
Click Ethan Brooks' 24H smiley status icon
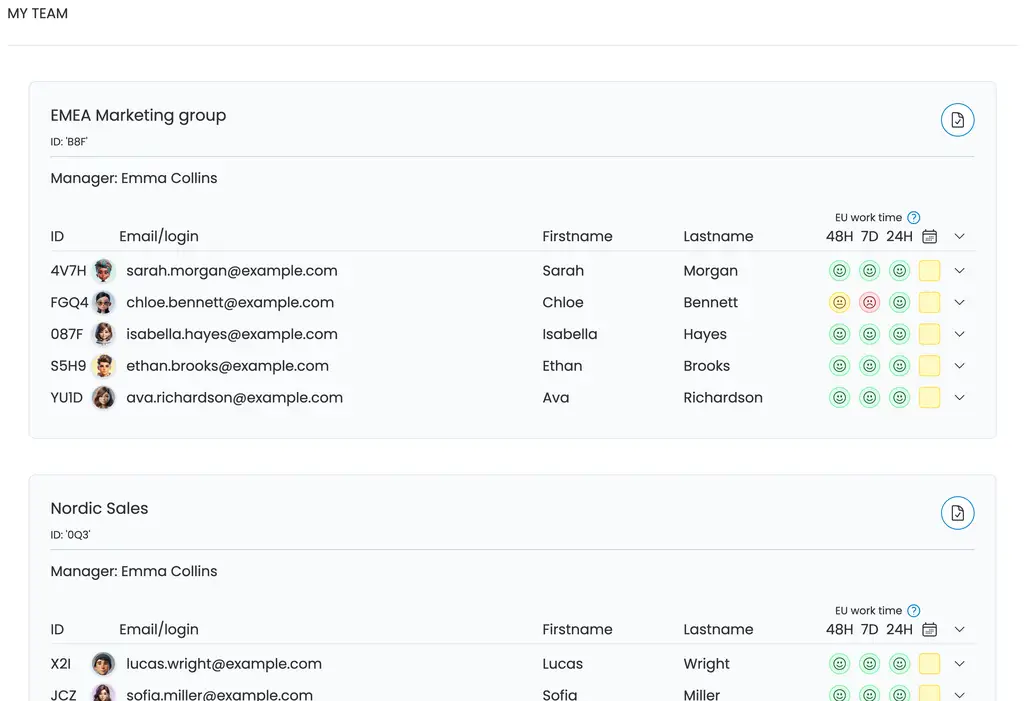point(900,366)
